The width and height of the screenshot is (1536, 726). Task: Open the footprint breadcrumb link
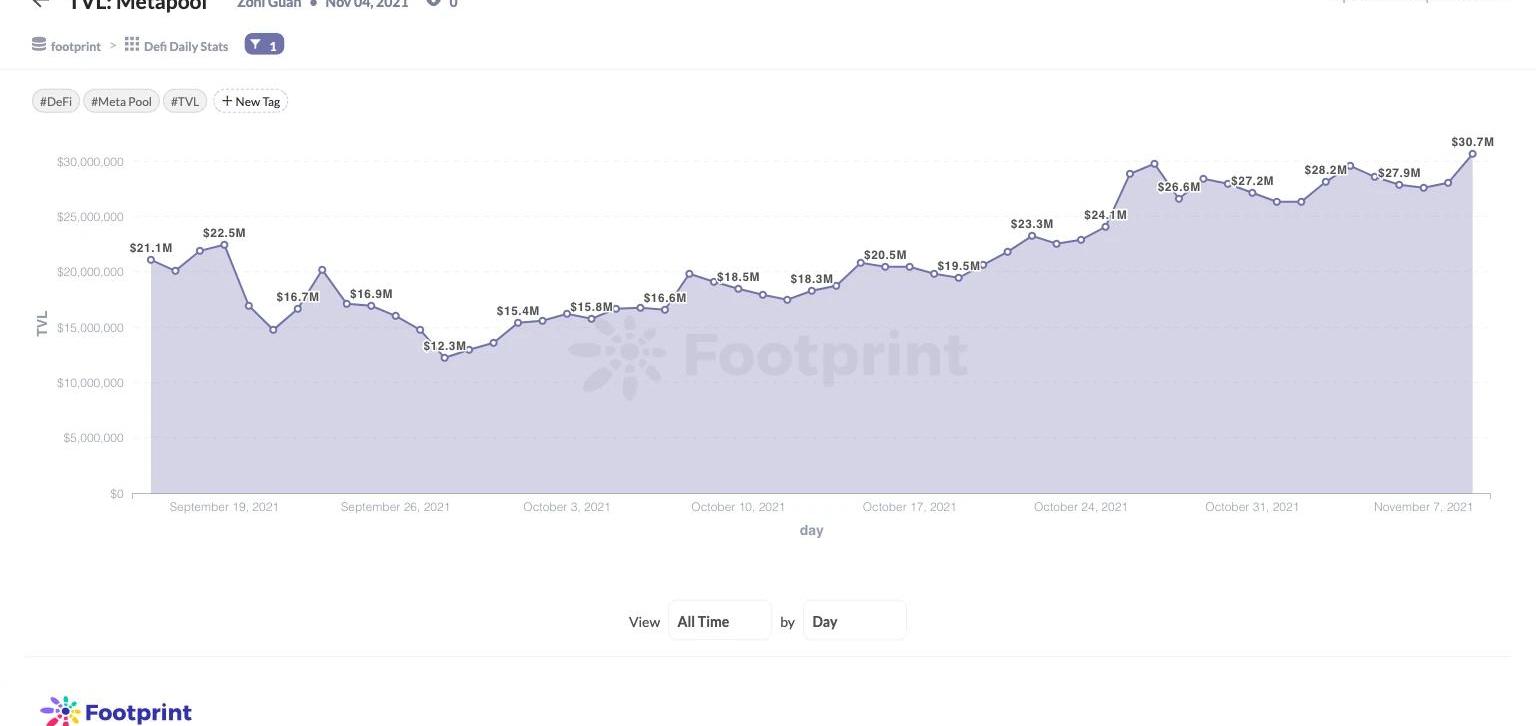[76, 46]
